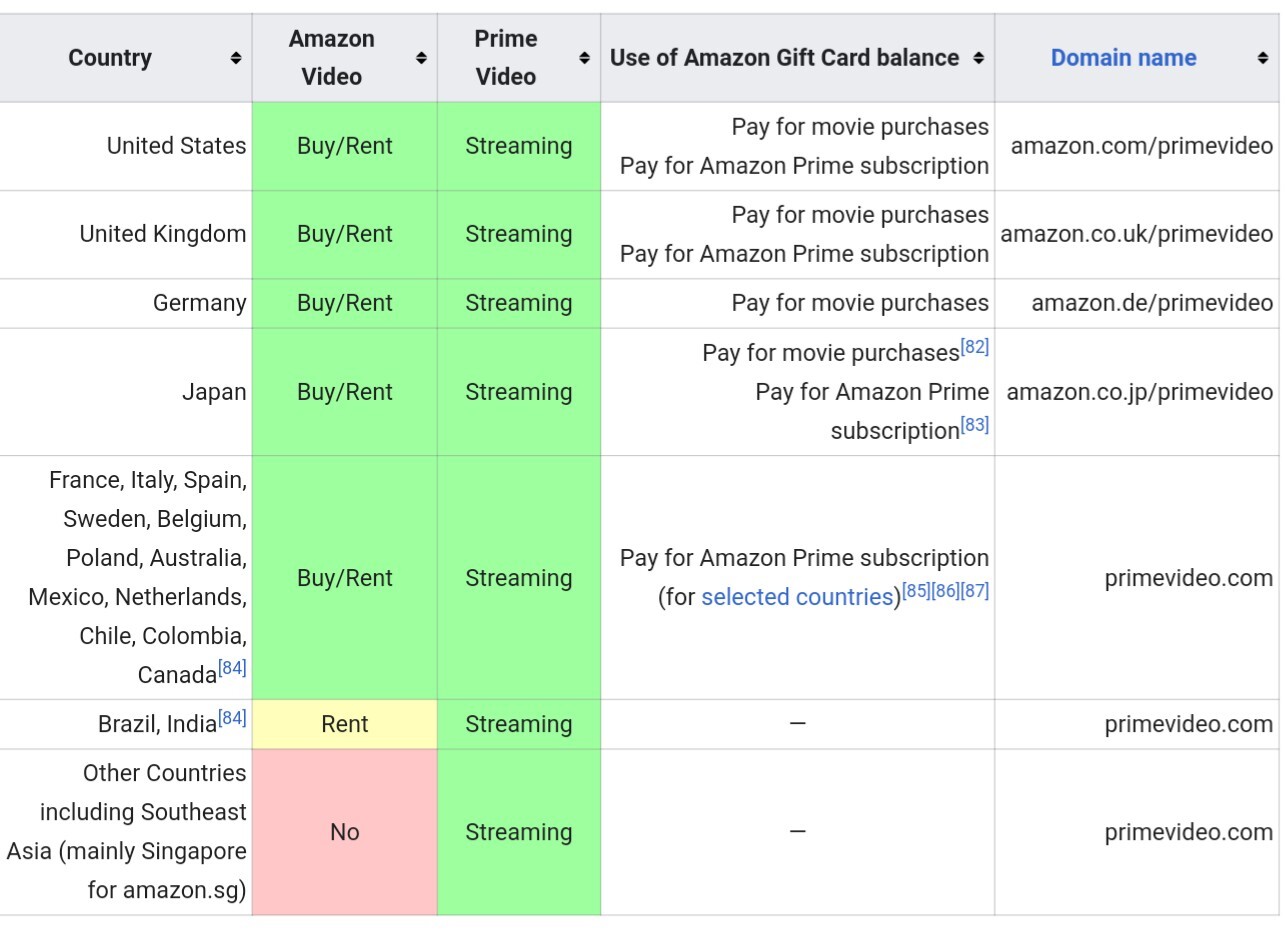Click Streaming in Brazil, India row

[519, 724]
